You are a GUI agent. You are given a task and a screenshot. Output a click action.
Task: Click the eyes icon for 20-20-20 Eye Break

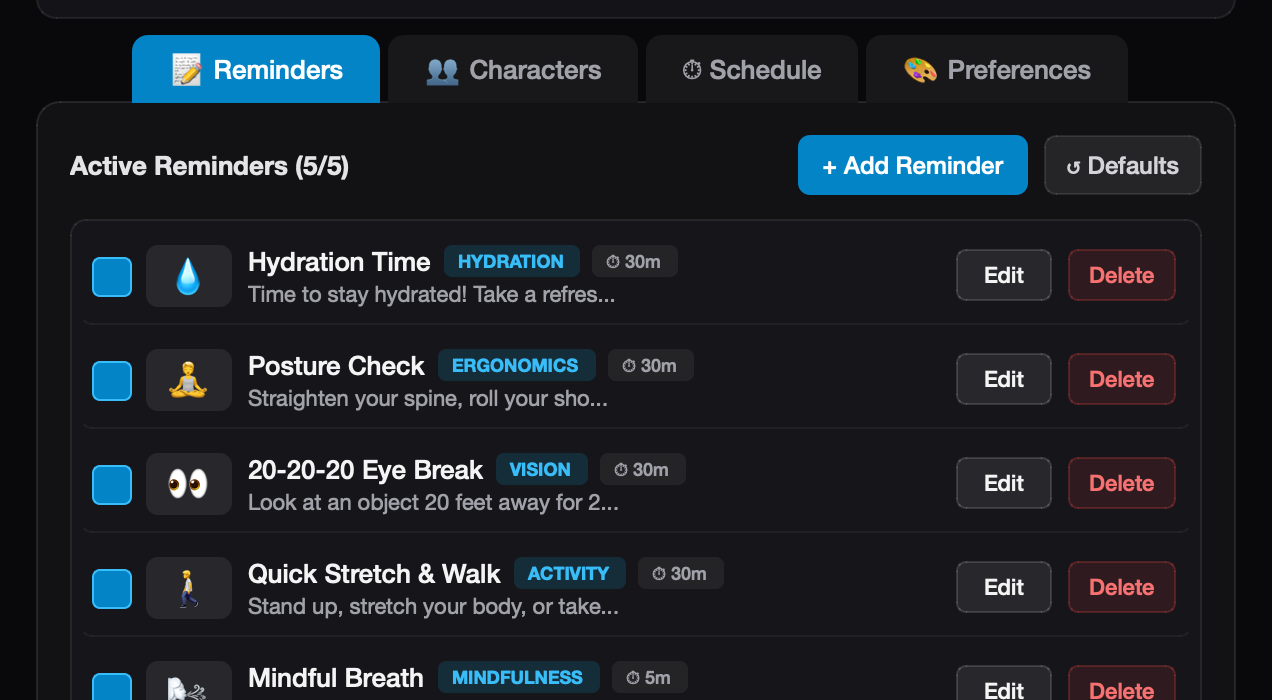pyautogui.click(x=188, y=484)
